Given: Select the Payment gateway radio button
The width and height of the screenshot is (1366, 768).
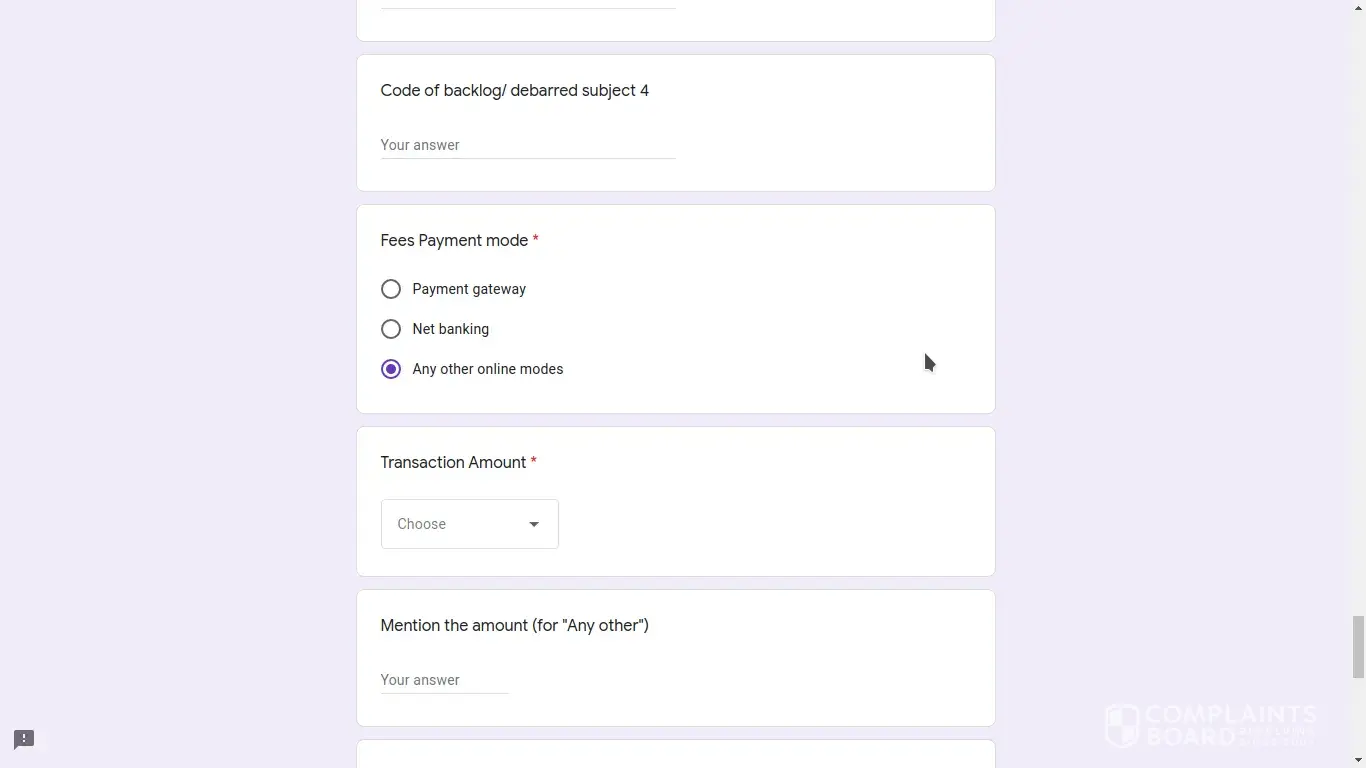Looking at the screenshot, I should click(391, 289).
